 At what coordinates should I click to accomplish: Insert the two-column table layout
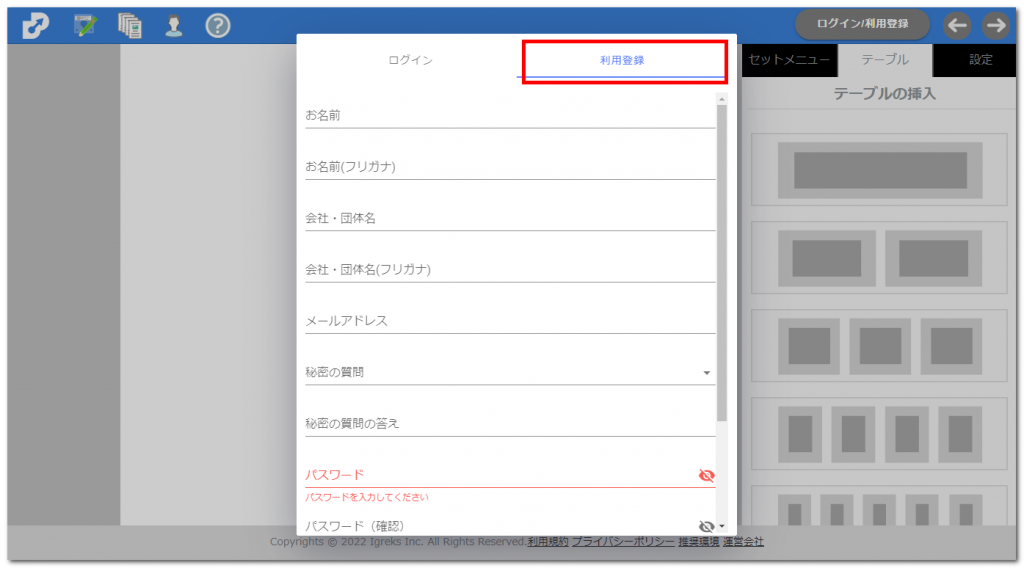[880, 258]
